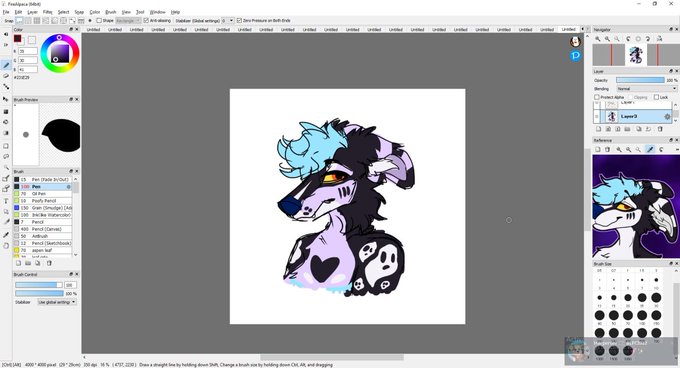Delete selected brush from Brush panel
Viewport: 680px width, 368px height.
click(x=49, y=263)
